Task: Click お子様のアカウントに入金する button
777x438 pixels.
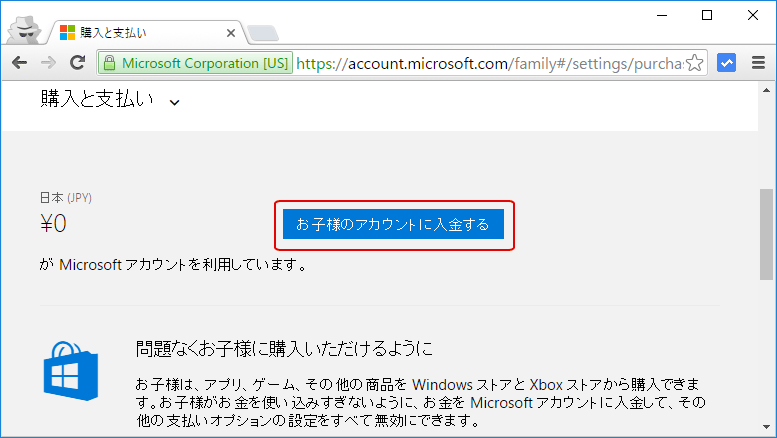Action: pos(393,224)
